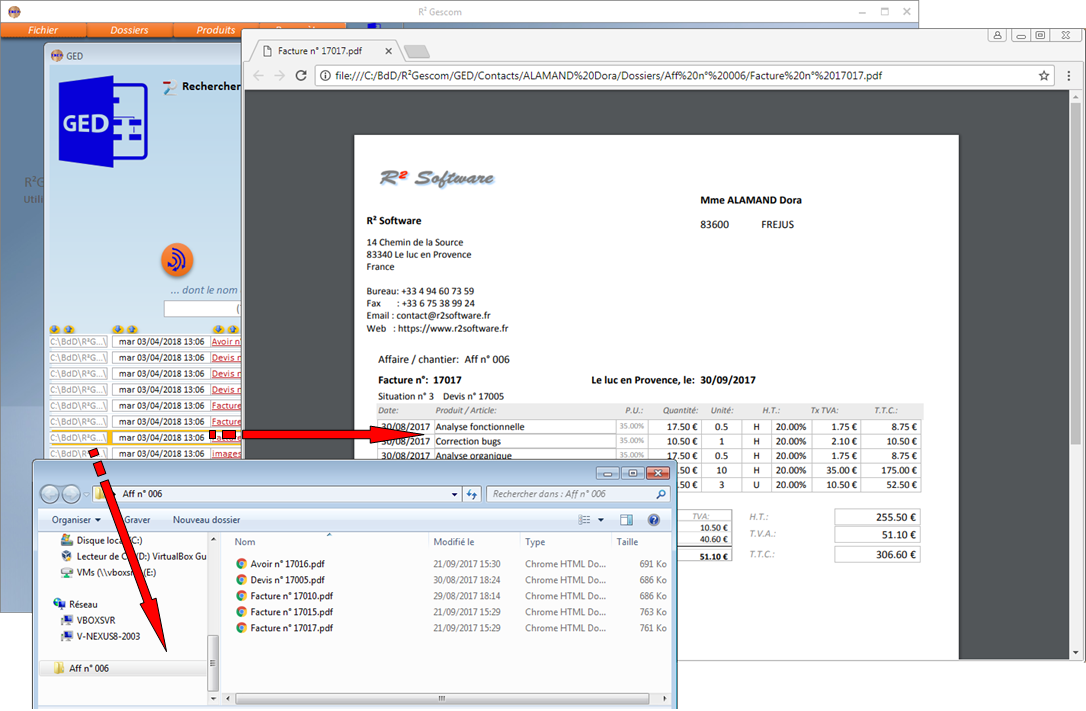
Task: Open a new Chrome tab
Action: [416, 51]
